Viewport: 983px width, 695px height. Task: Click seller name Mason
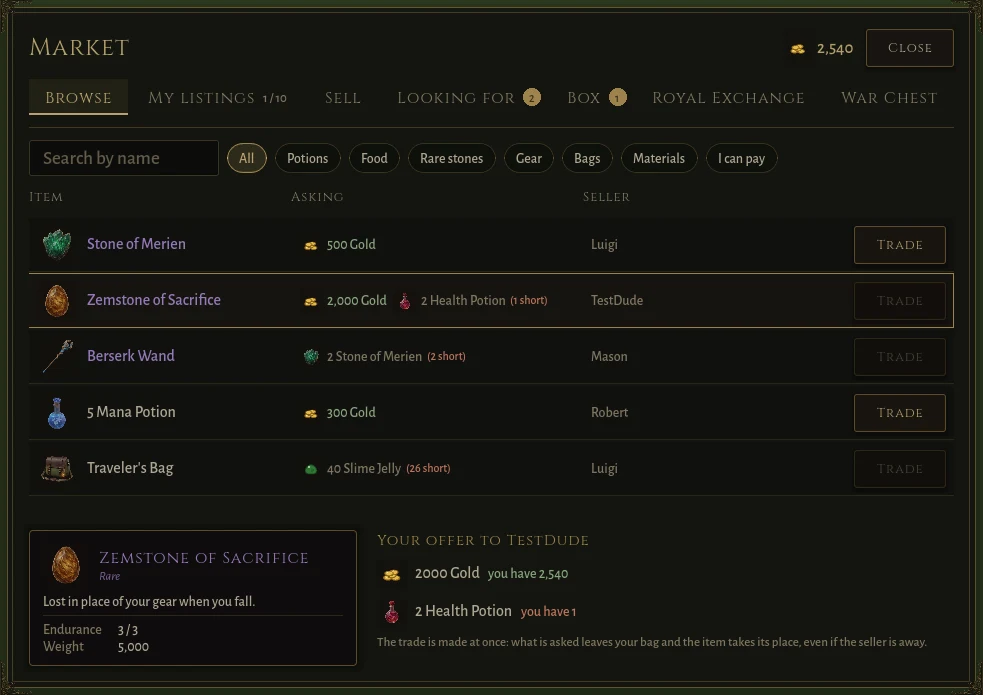coord(609,356)
